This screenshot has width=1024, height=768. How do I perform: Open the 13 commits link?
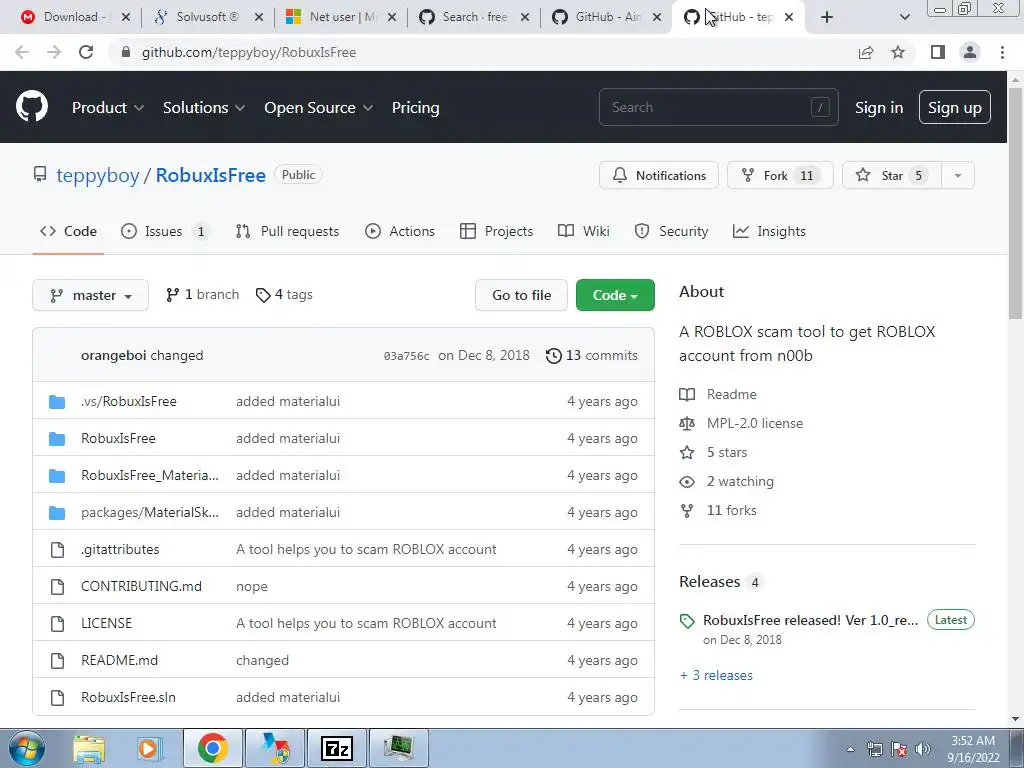[x=592, y=356]
